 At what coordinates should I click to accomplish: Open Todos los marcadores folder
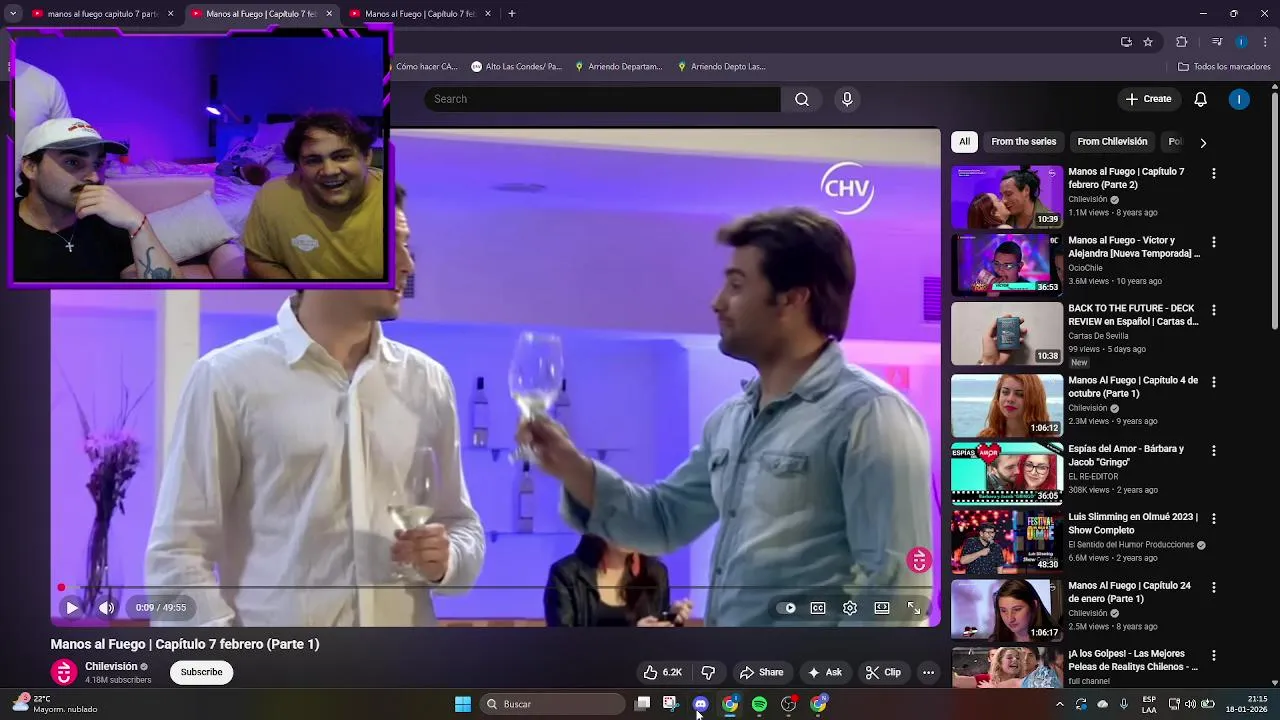coord(1224,67)
